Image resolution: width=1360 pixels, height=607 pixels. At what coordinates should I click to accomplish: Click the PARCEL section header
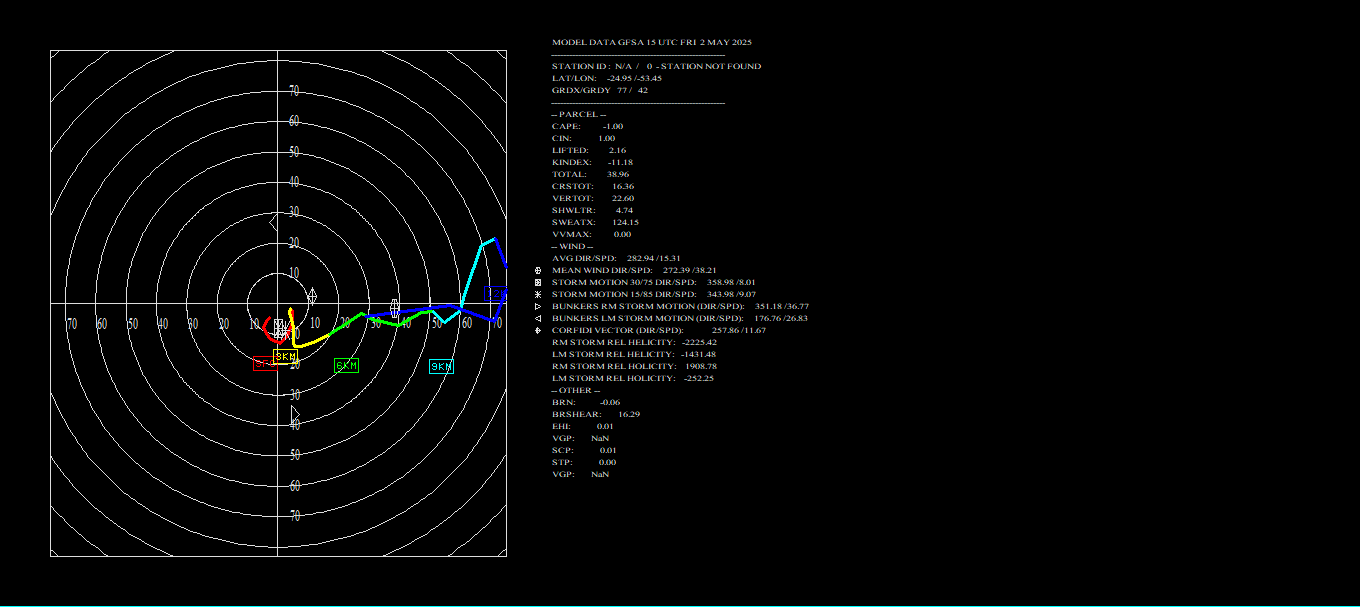click(578, 114)
